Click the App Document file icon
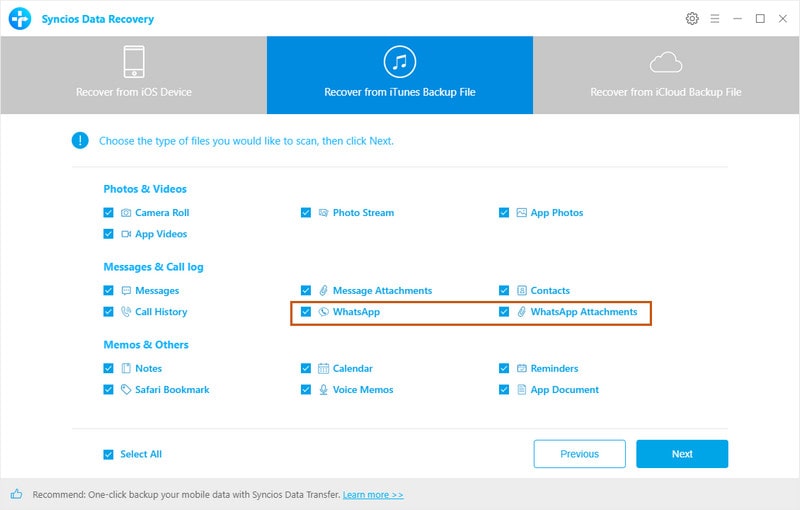This screenshot has width=800, height=510. tap(521, 390)
